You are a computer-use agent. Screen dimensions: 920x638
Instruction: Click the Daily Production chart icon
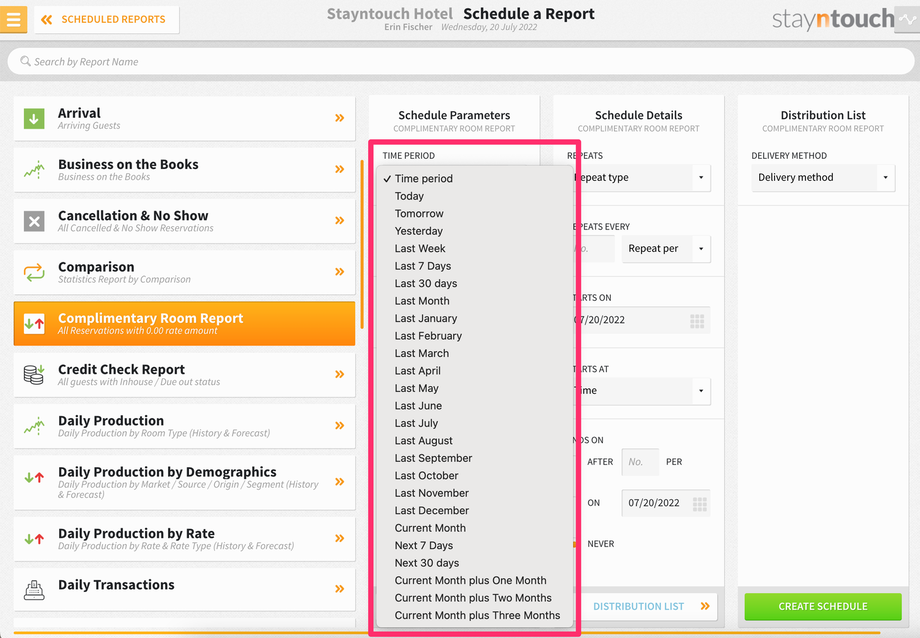pos(34,426)
